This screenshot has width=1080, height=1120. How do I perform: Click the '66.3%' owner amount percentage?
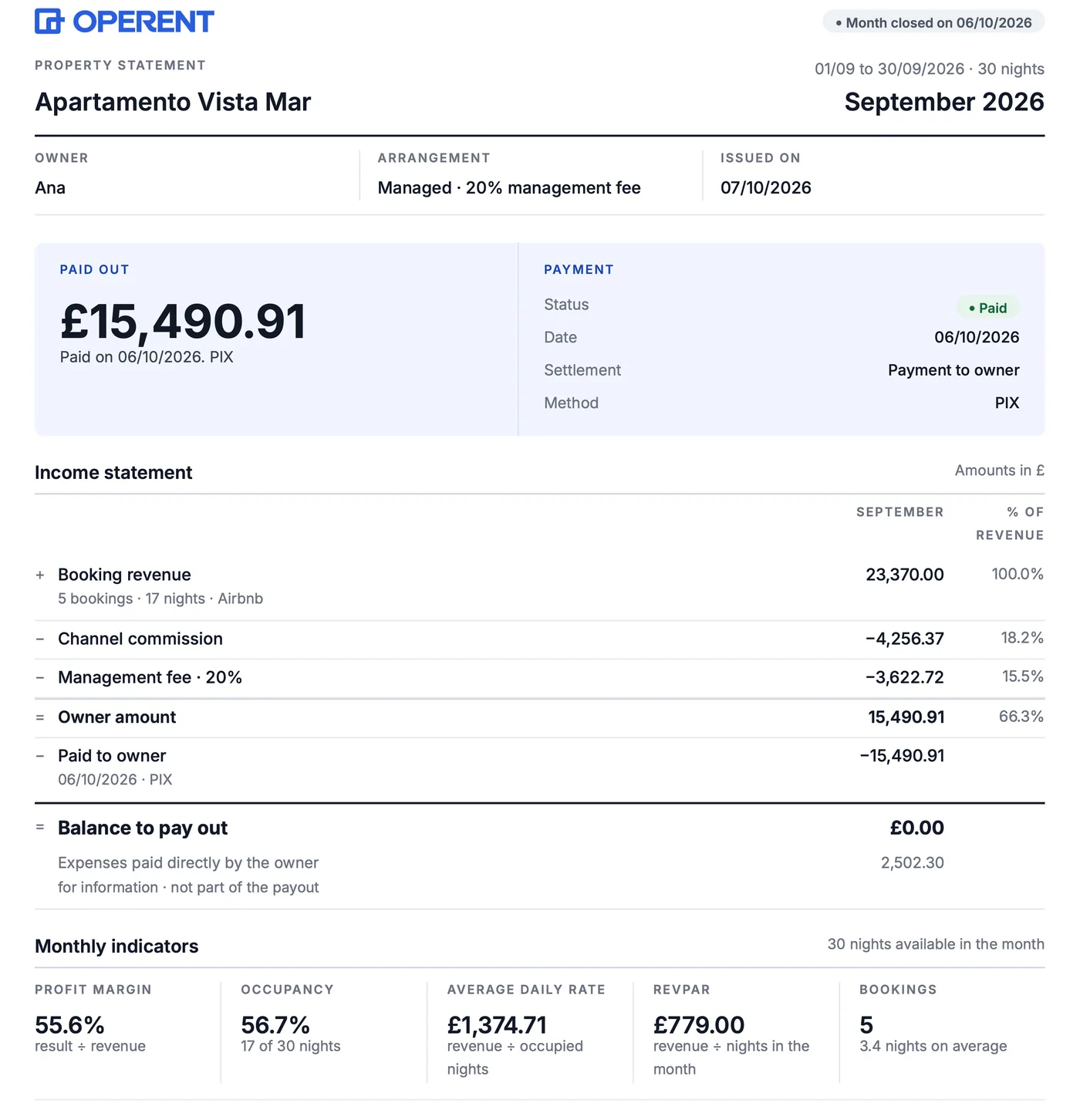pyautogui.click(x=1021, y=717)
